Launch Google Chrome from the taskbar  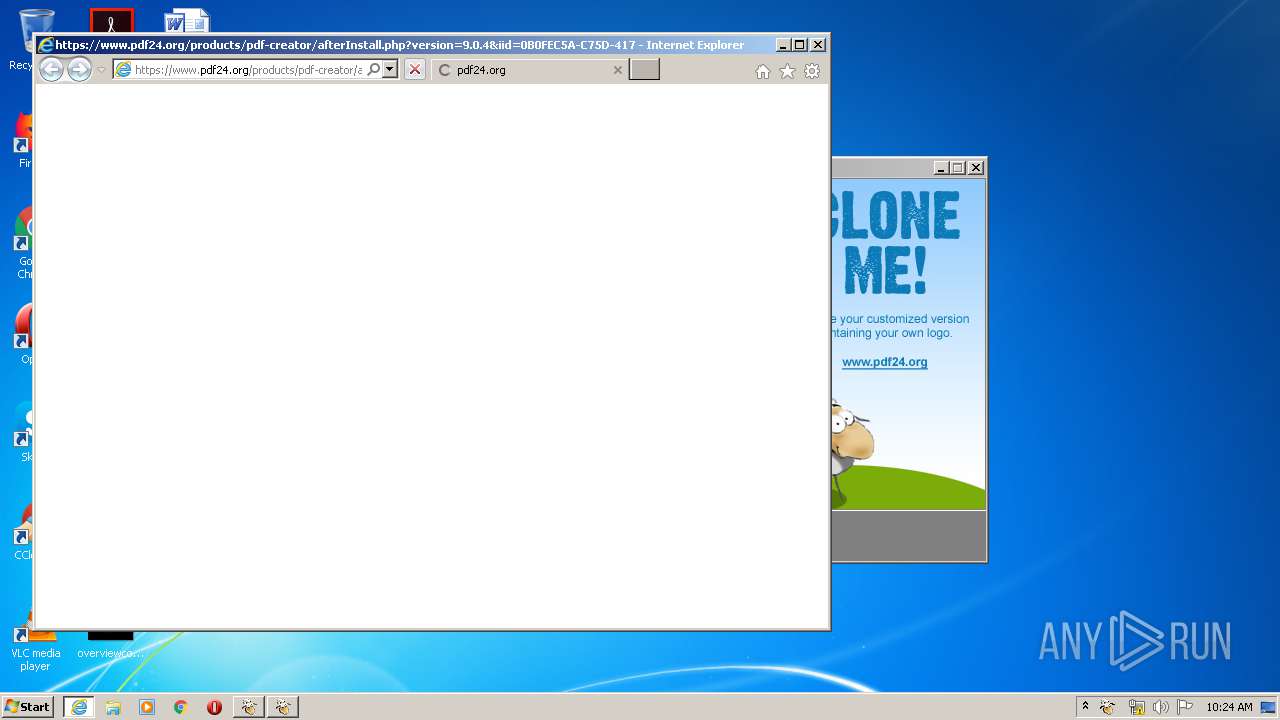pos(181,707)
